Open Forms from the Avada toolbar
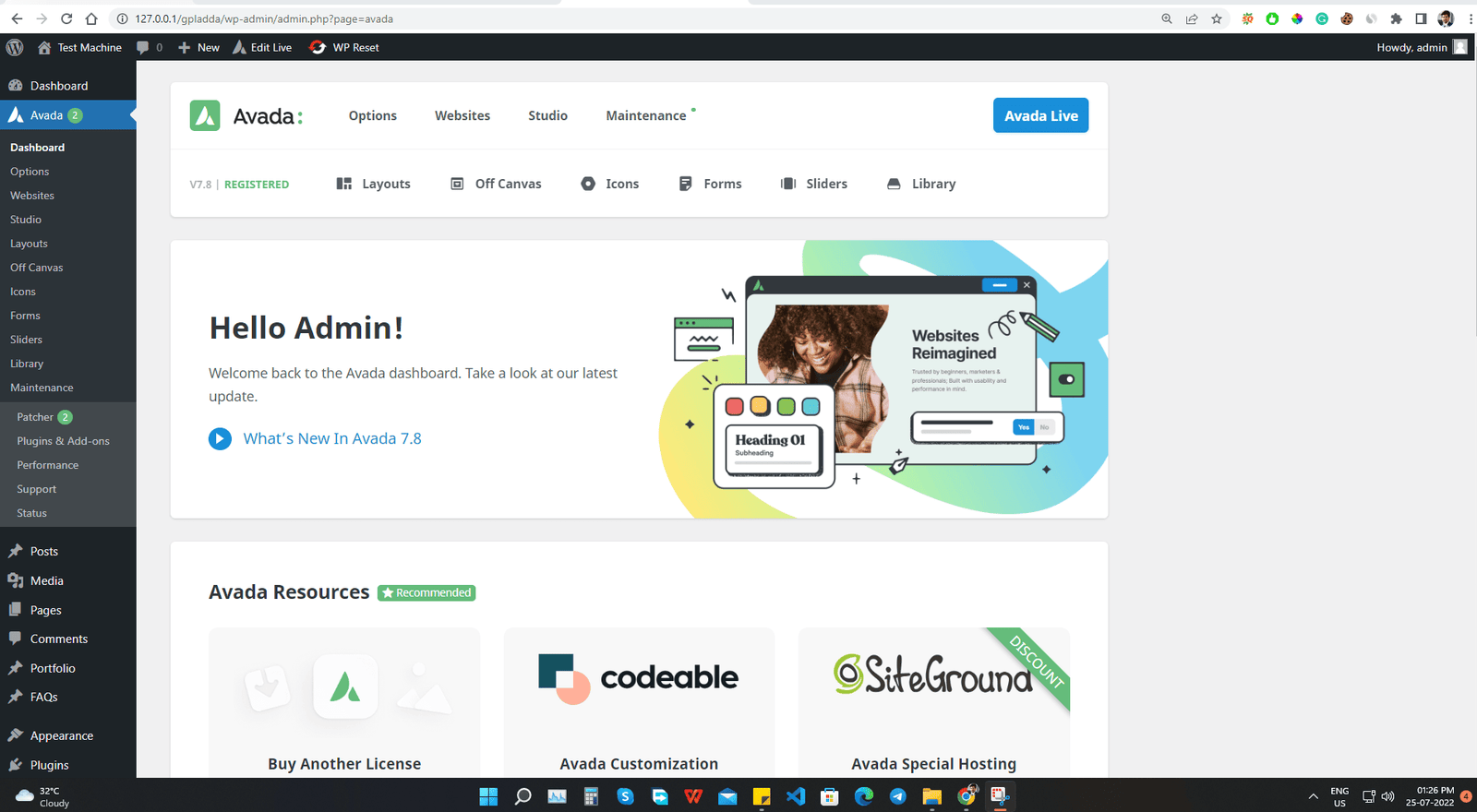The image size is (1477, 812). point(711,184)
